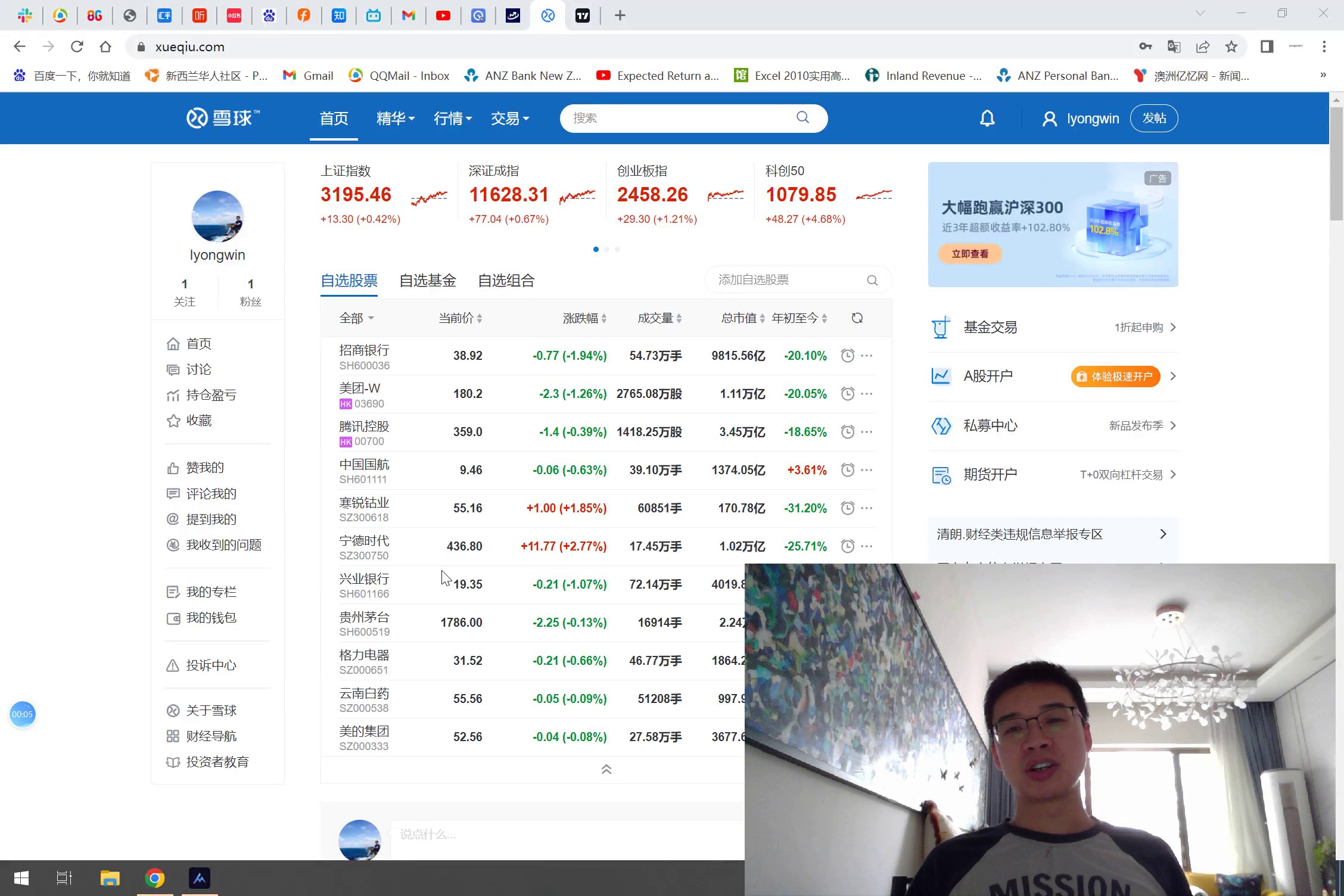
Task: Click 立即查看 on the ad banner
Action: point(969,254)
